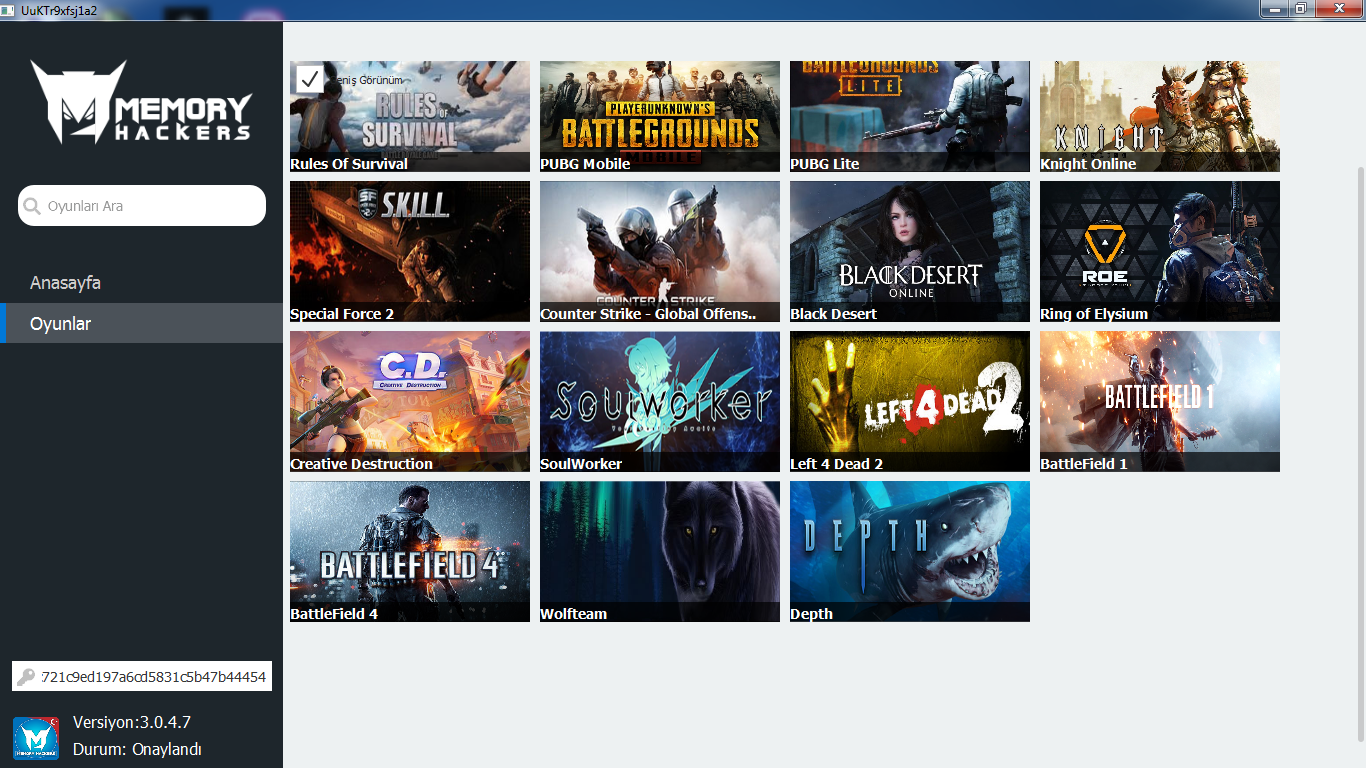This screenshot has width=1366, height=768.
Task: Toggle the Geniş Görünüm checkbox
Action: click(x=310, y=79)
